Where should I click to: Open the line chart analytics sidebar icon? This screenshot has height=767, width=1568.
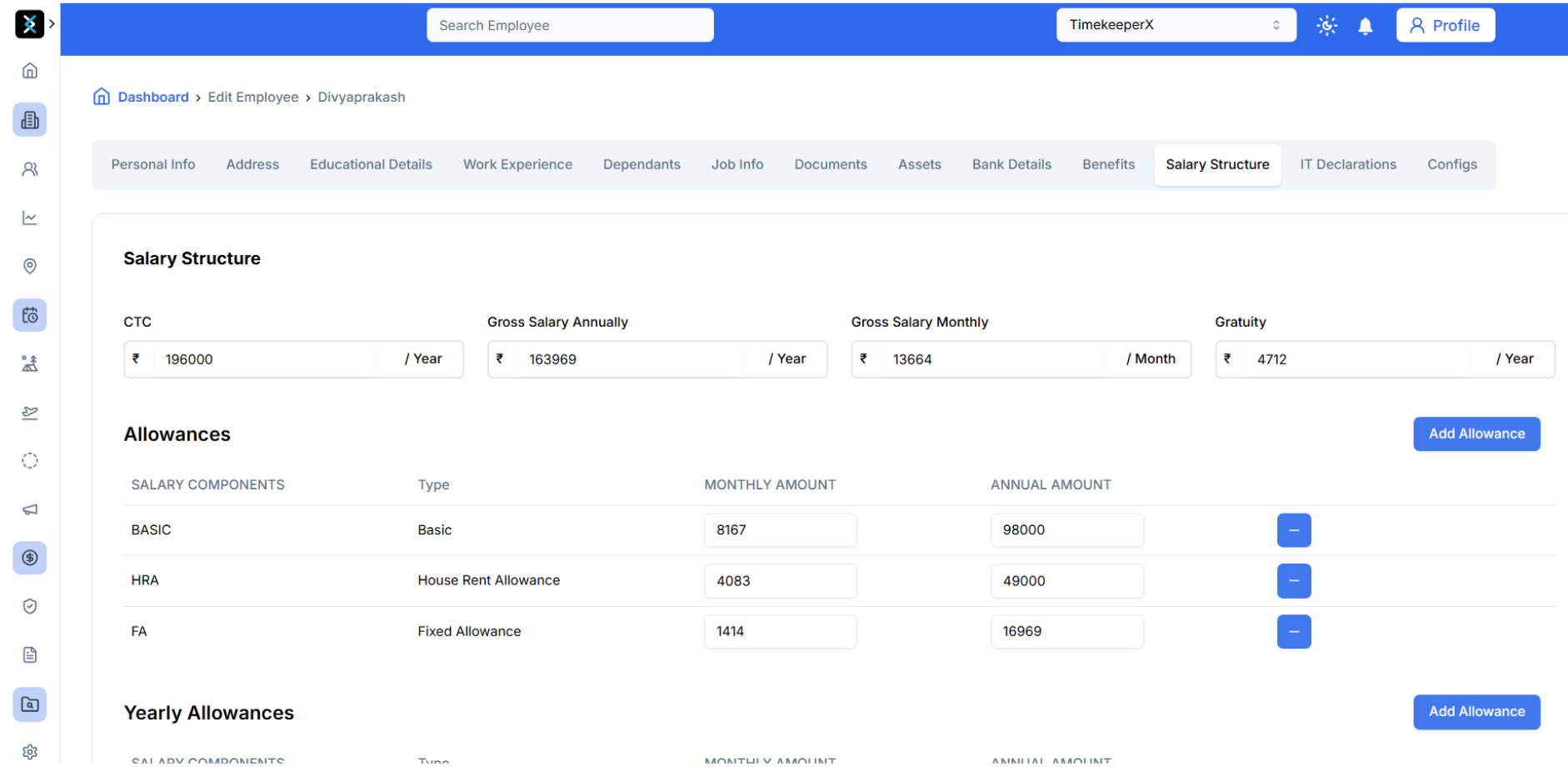(30, 218)
